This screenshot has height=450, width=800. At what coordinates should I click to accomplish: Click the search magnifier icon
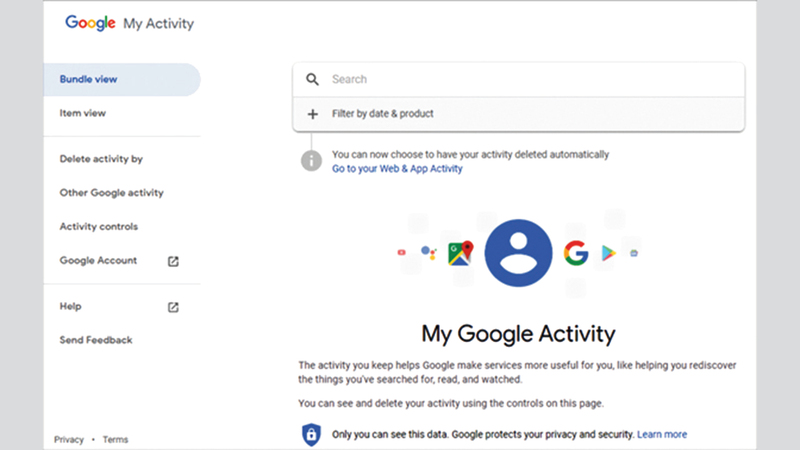pos(312,79)
